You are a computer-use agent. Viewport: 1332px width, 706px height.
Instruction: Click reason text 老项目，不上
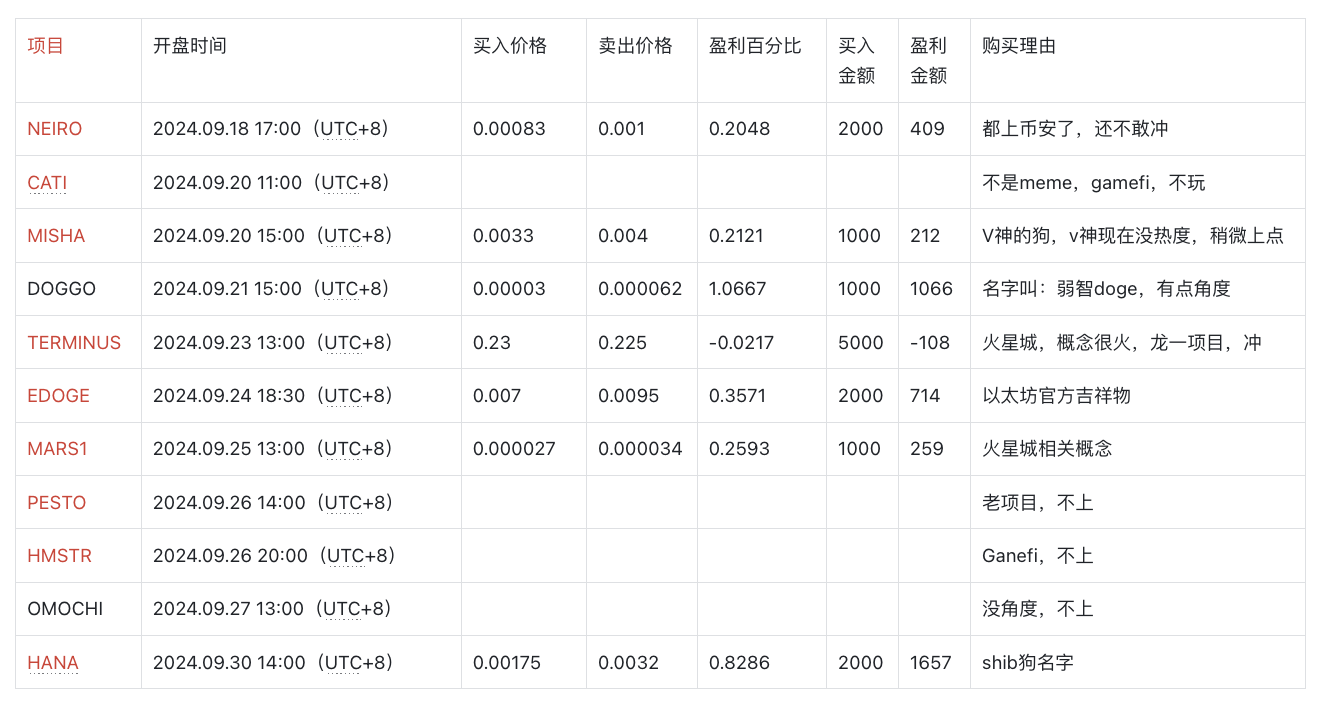coord(1038,503)
